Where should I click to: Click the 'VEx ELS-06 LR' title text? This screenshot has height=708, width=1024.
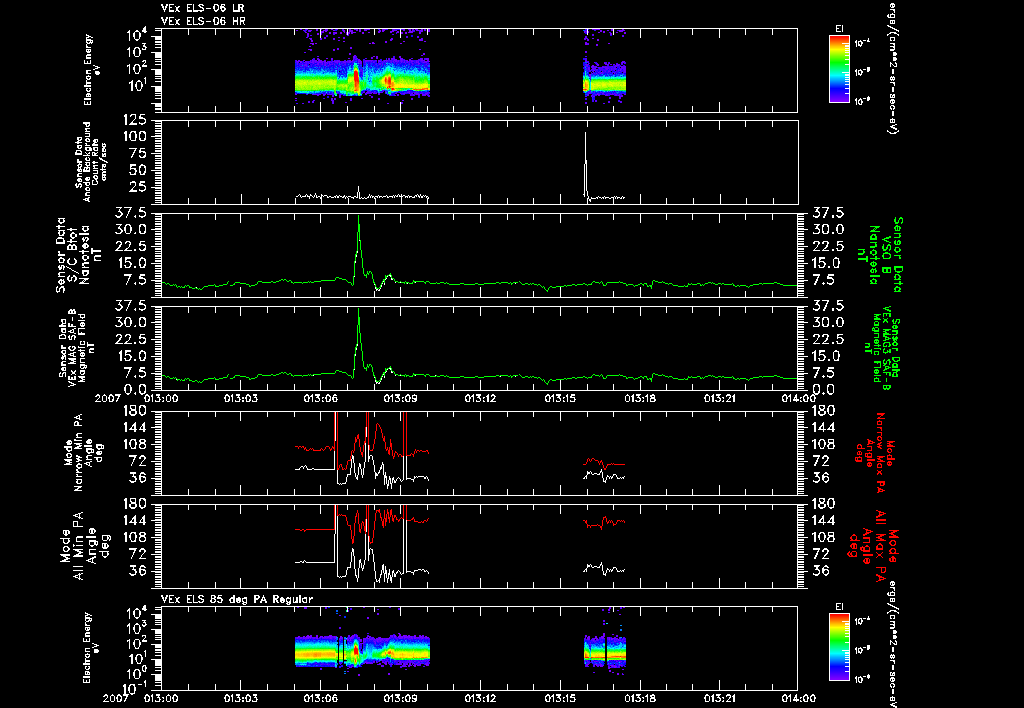pyautogui.click(x=203, y=8)
